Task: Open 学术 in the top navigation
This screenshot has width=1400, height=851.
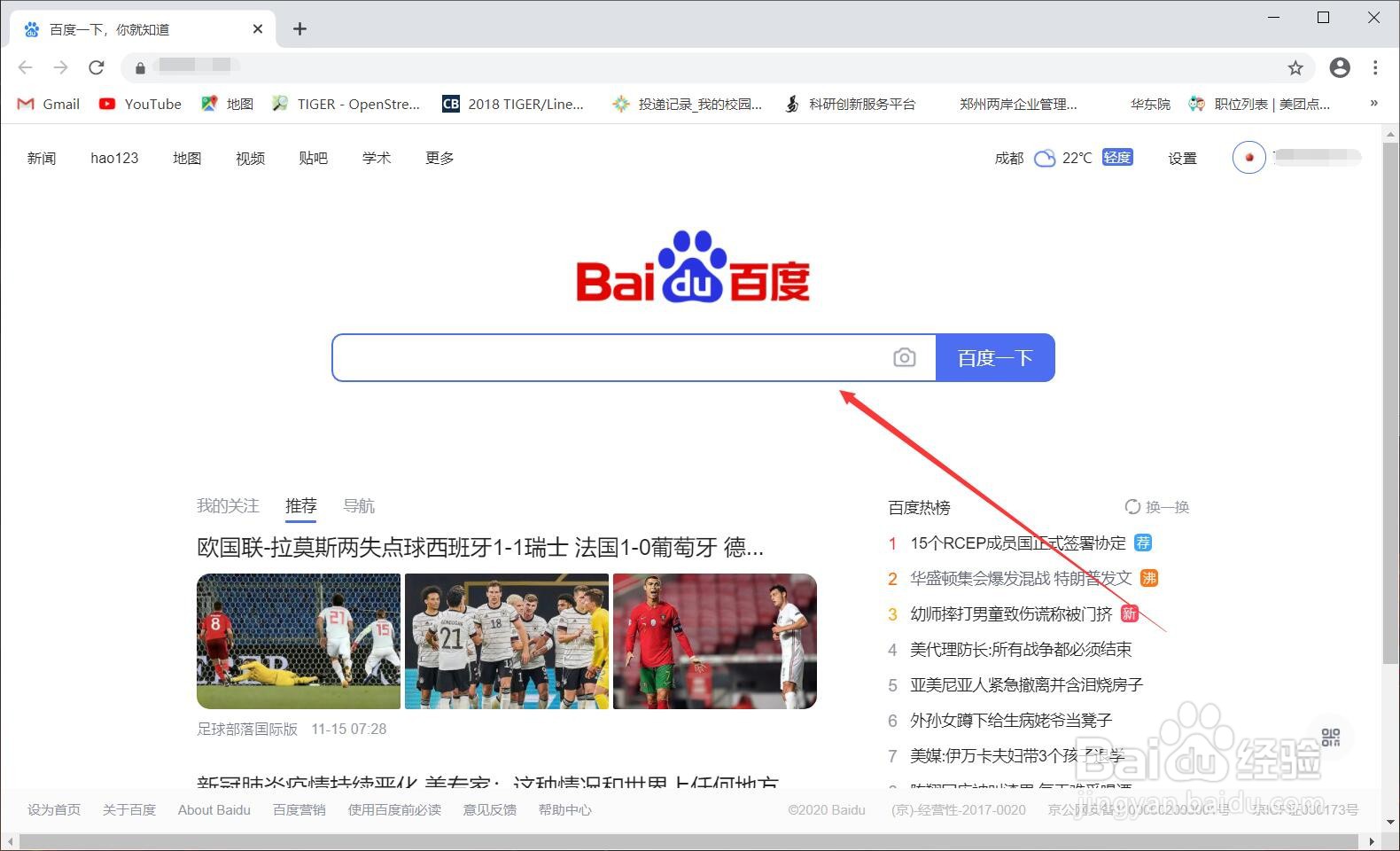Action: [x=377, y=158]
